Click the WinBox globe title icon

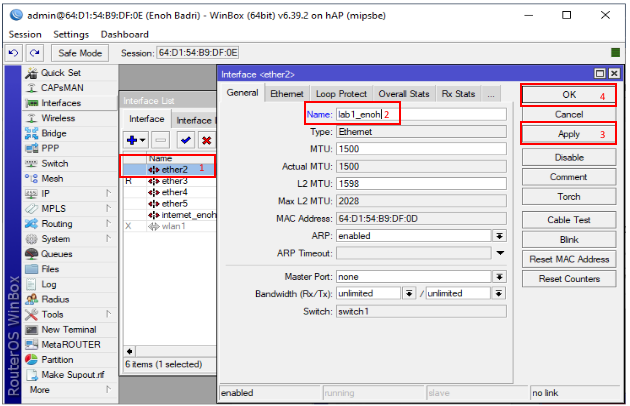click(16, 15)
